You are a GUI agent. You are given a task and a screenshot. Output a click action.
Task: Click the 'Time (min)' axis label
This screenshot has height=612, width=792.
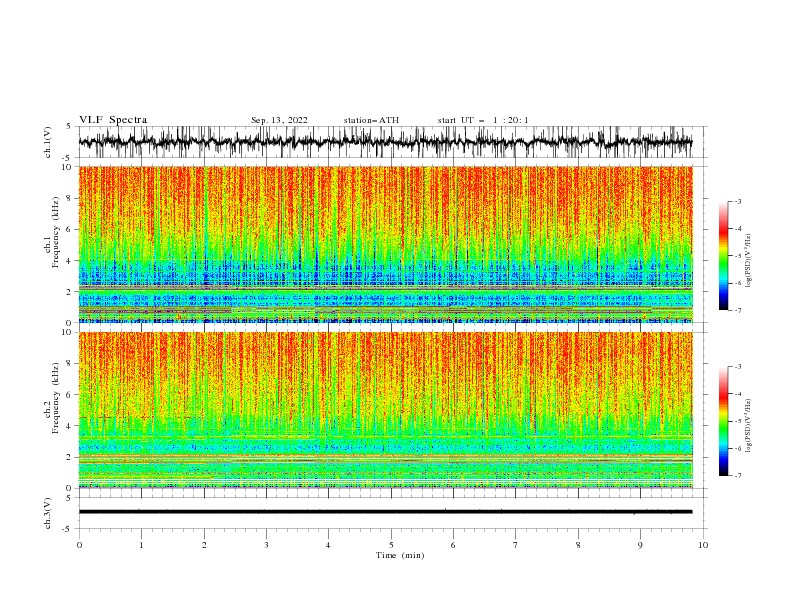tap(400, 555)
